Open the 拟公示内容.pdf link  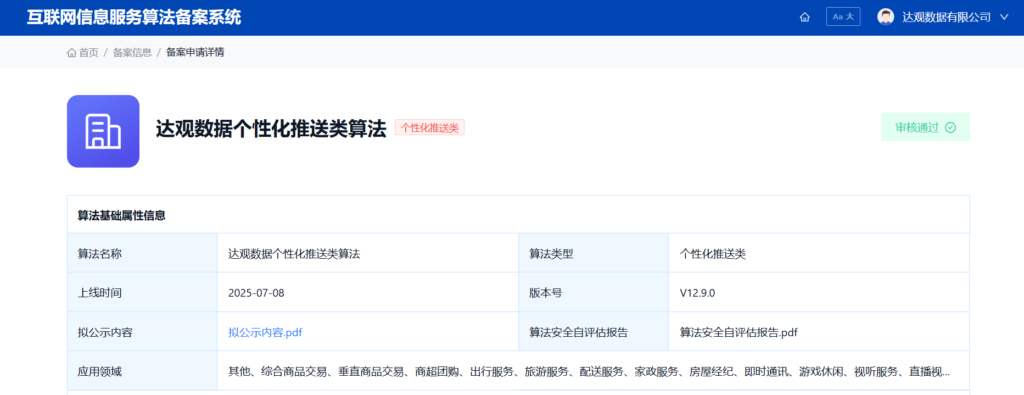(265, 332)
